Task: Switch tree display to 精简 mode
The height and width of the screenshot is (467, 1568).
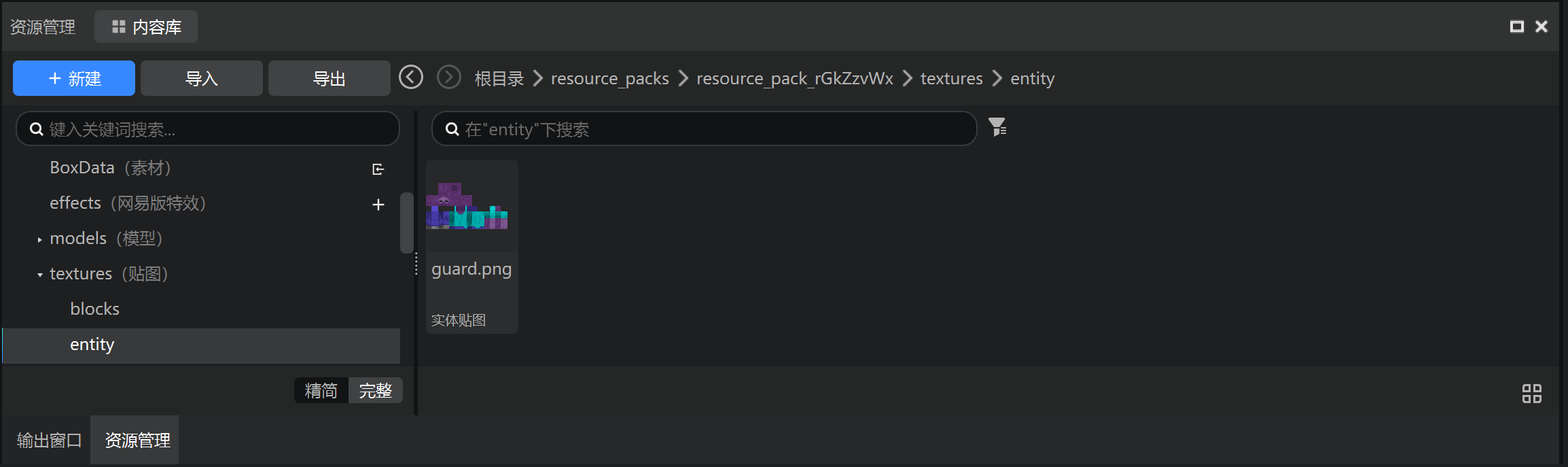Action: pos(321,390)
